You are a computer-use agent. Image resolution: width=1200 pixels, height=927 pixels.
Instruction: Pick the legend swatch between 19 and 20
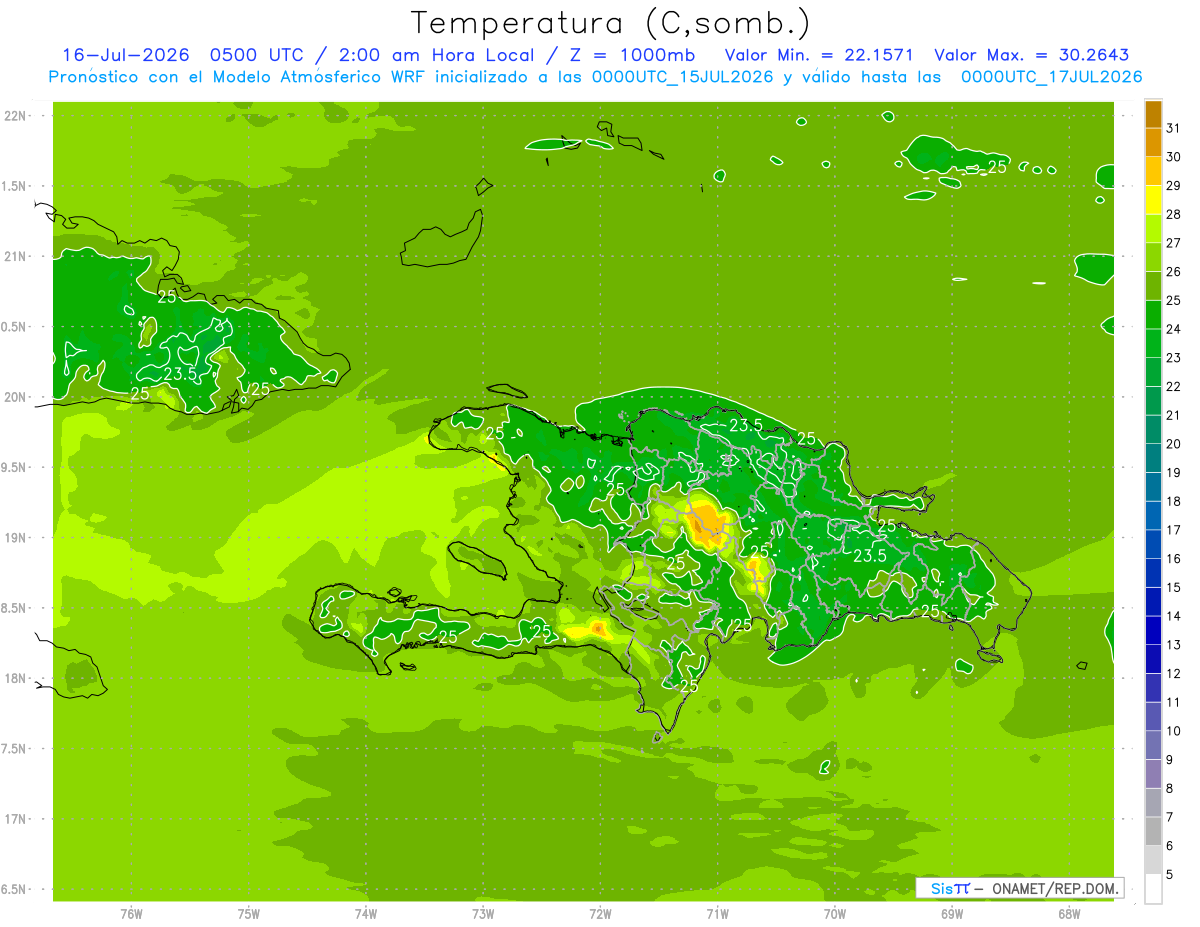[x=1153, y=459]
